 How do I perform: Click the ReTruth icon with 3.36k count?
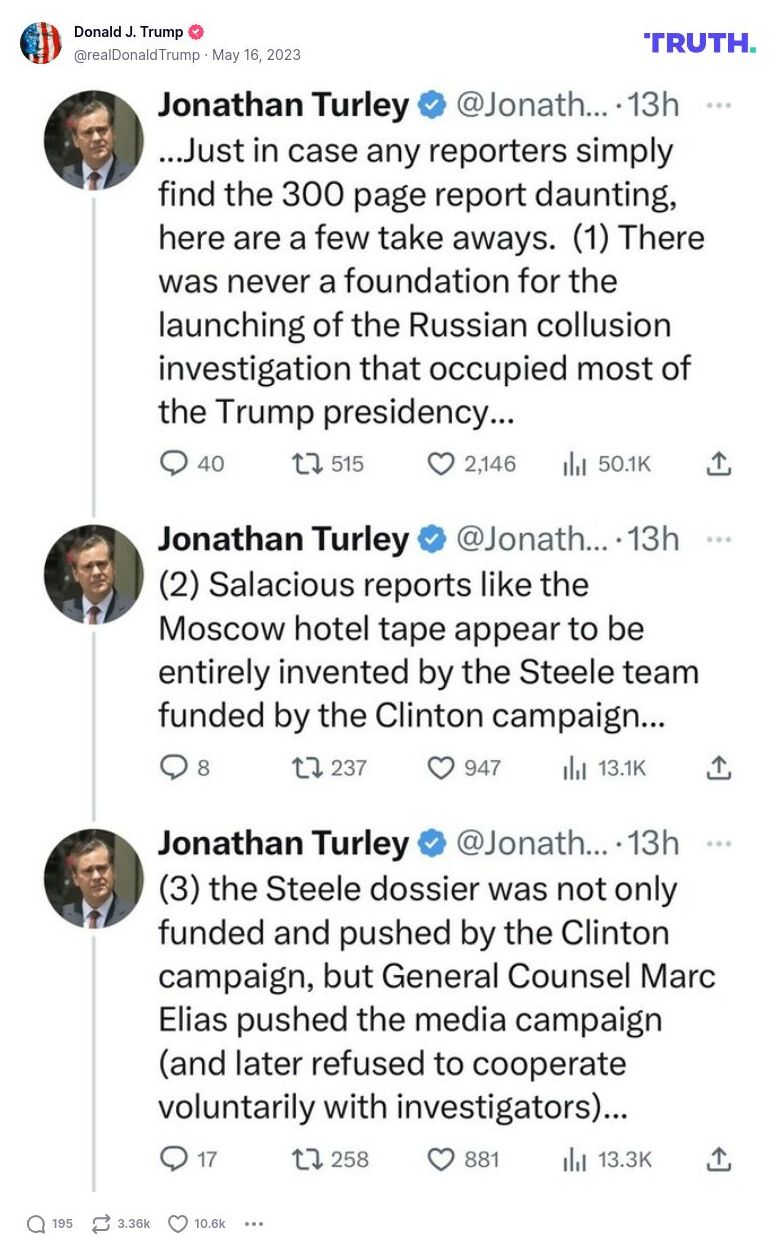point(101,1224)
